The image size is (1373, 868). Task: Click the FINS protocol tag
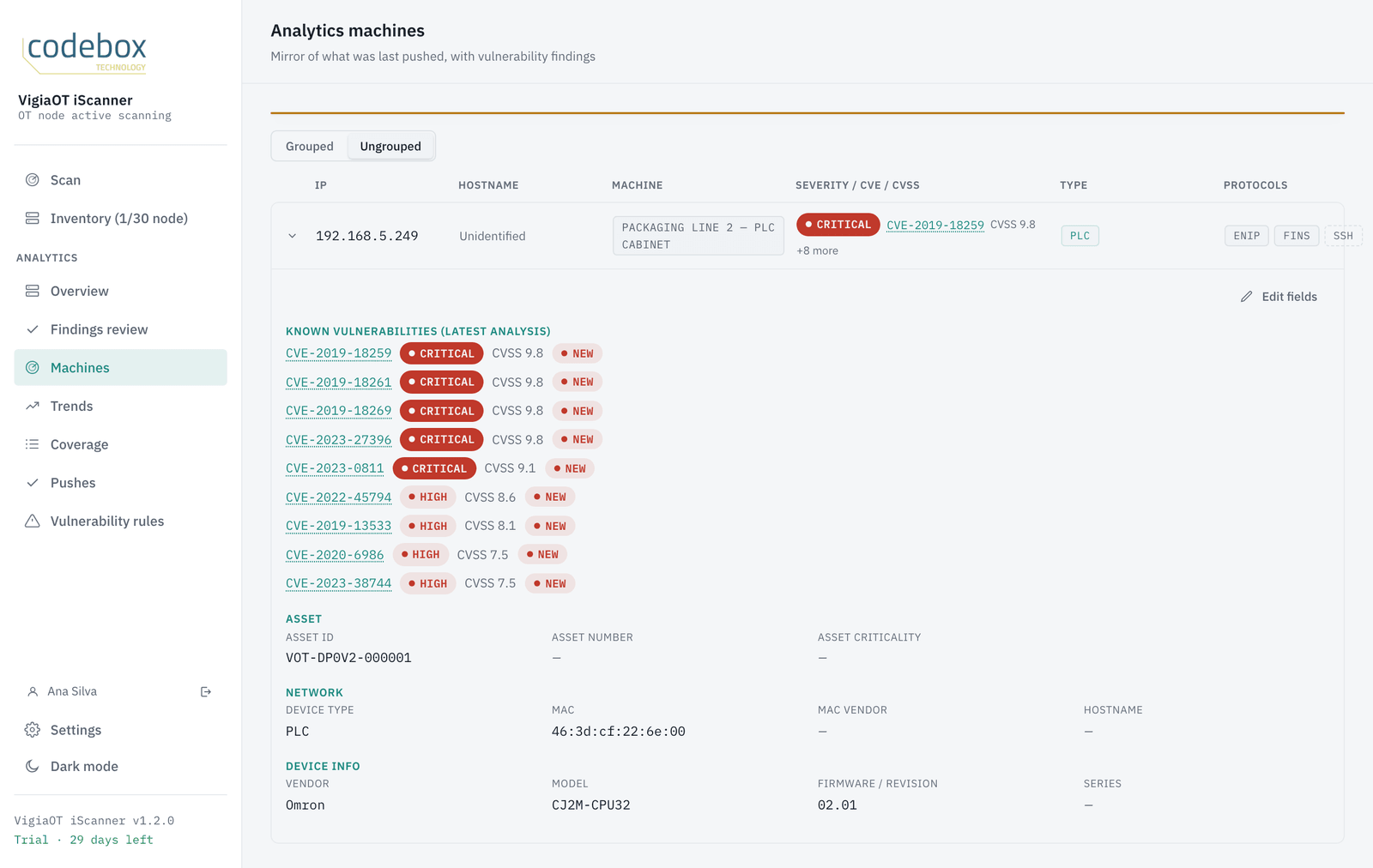tap(1297, 236)
